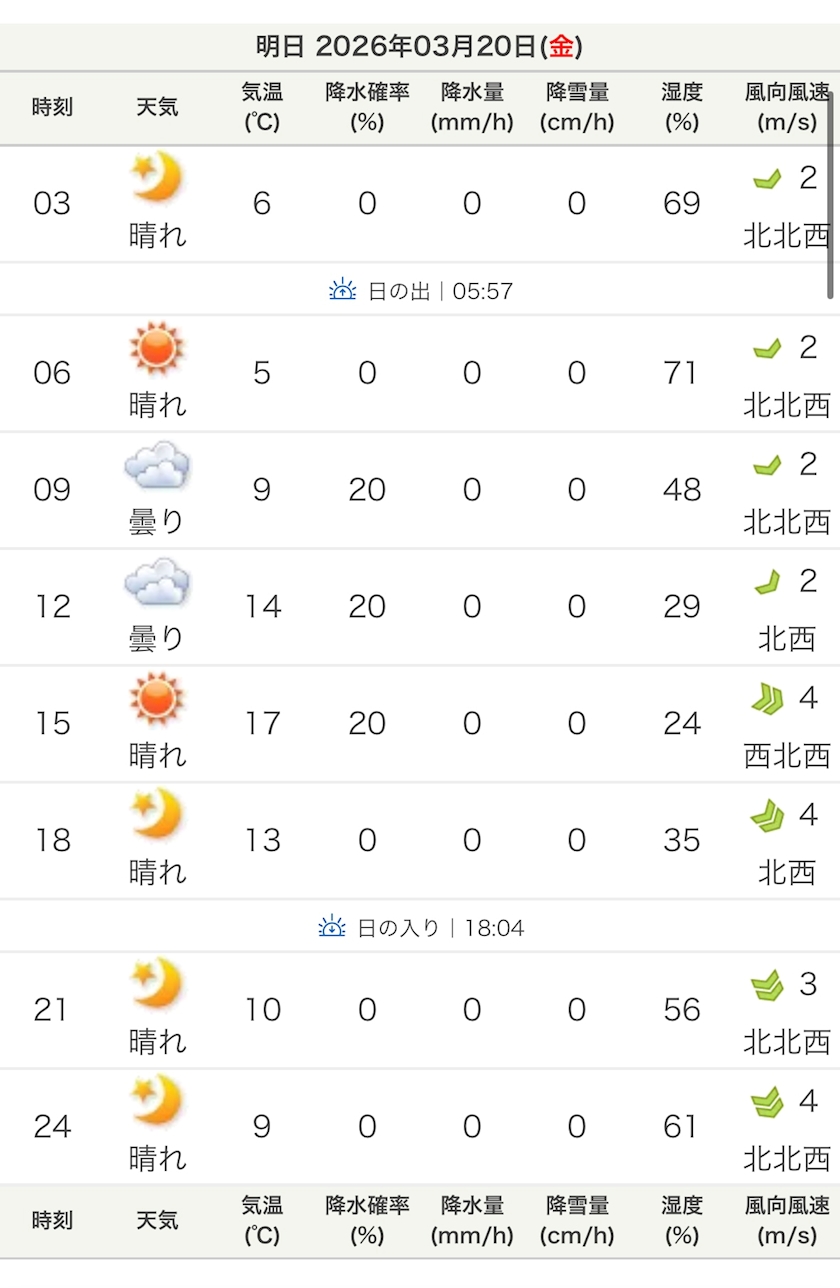Tap the cloud icon in the 12 row

tap(157, 582)
